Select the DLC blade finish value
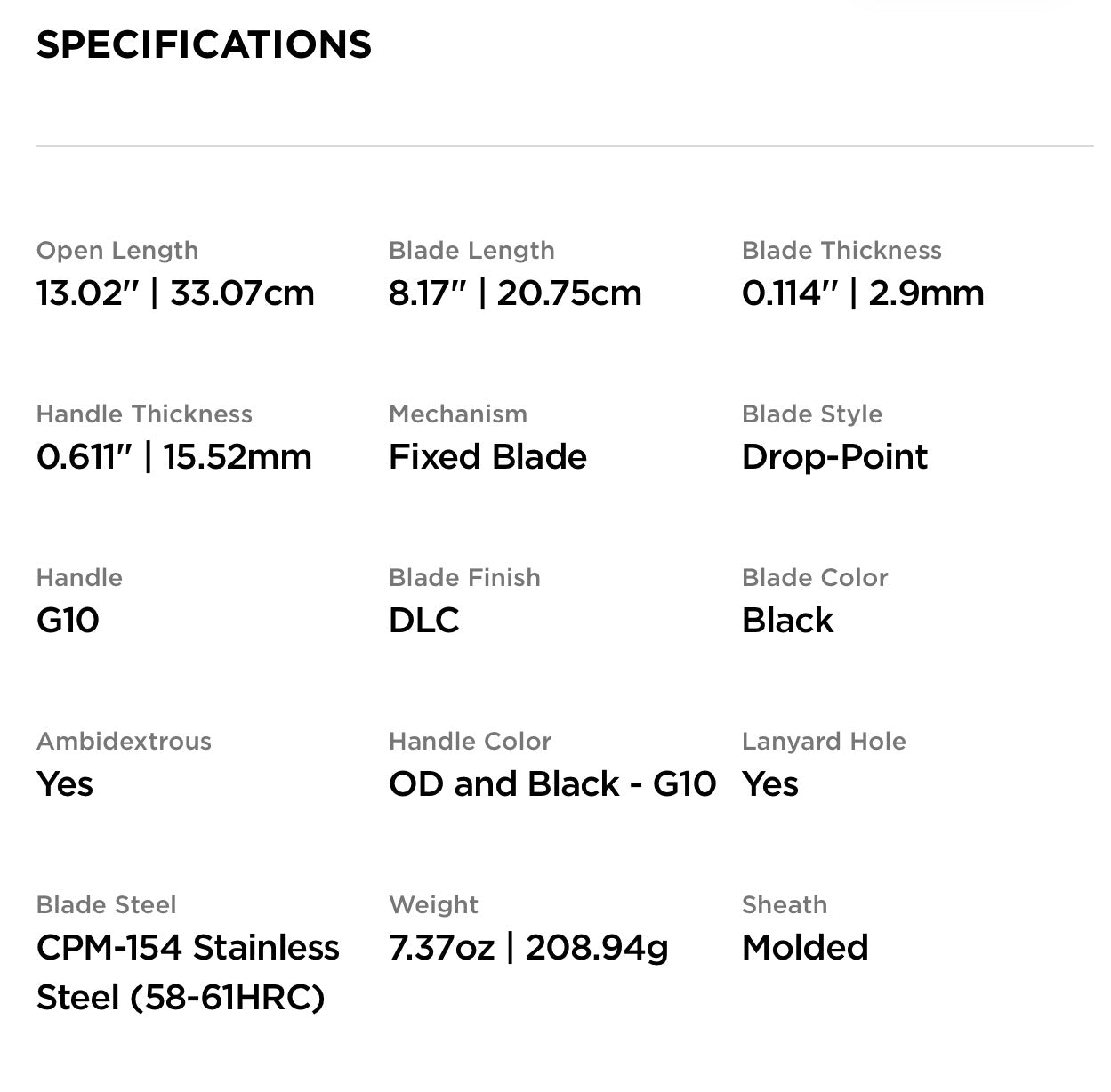 (424, 620)
